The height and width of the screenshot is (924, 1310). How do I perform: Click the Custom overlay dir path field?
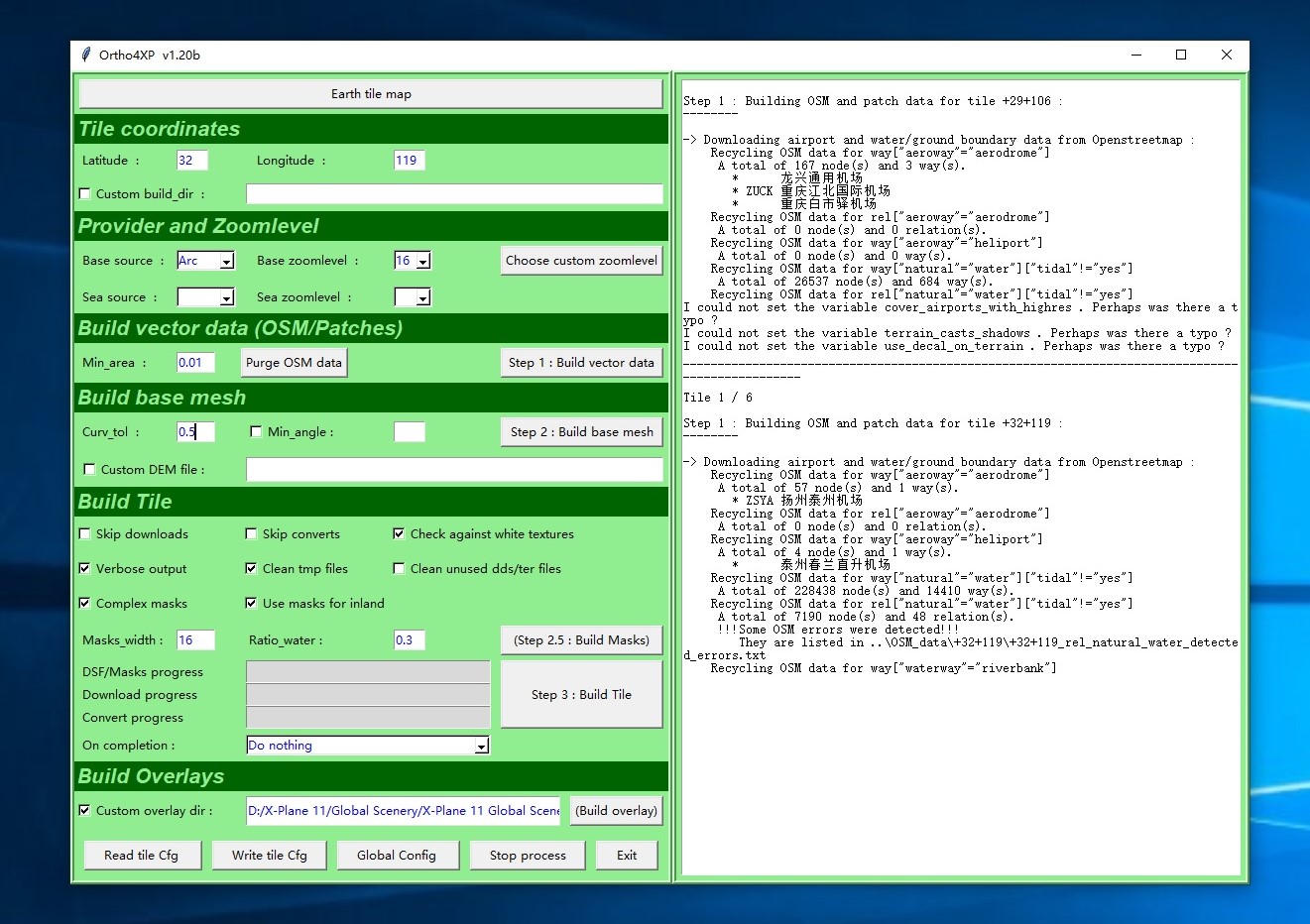point(403,811)
